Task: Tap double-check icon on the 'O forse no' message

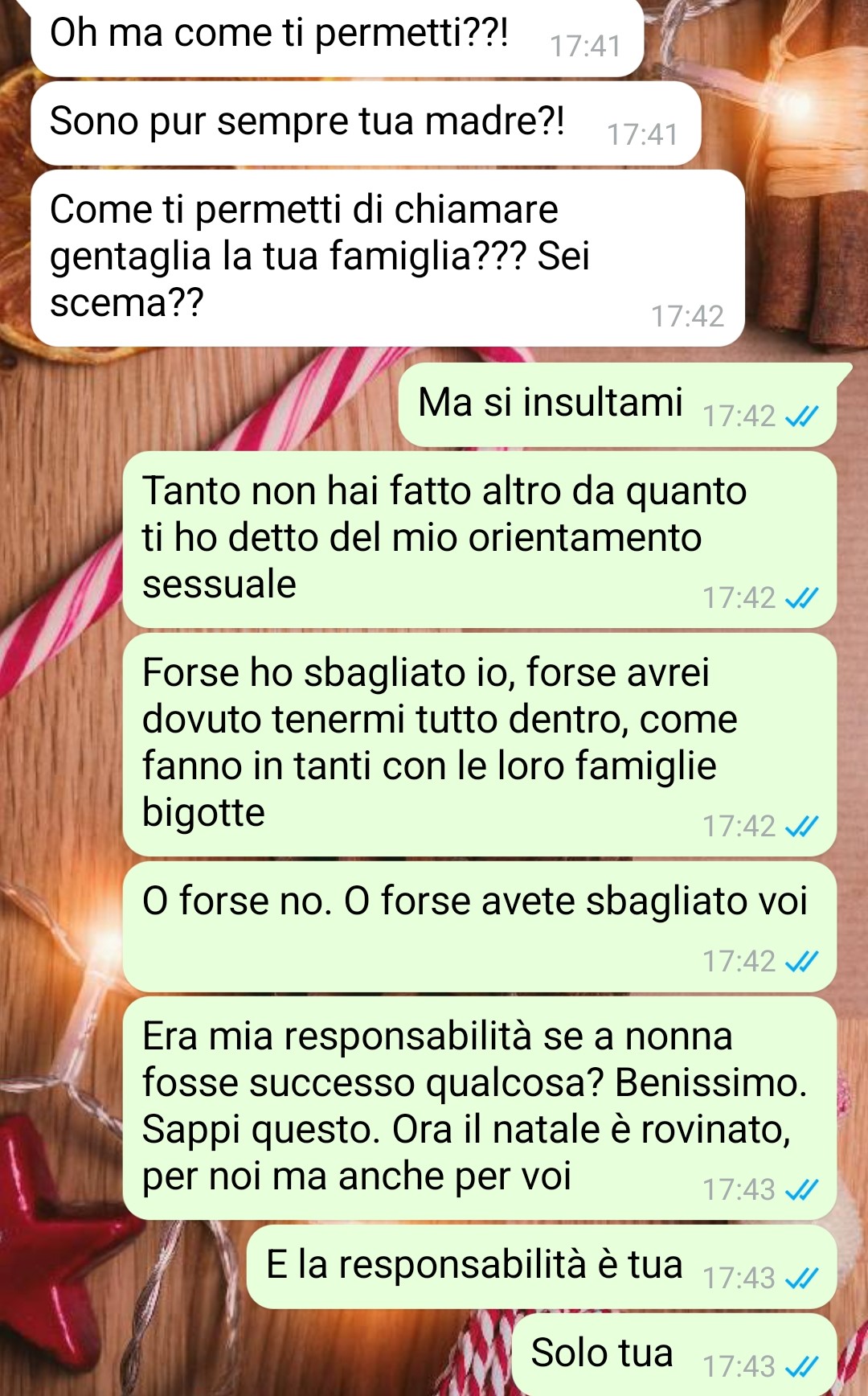Action: coord(801,962)
